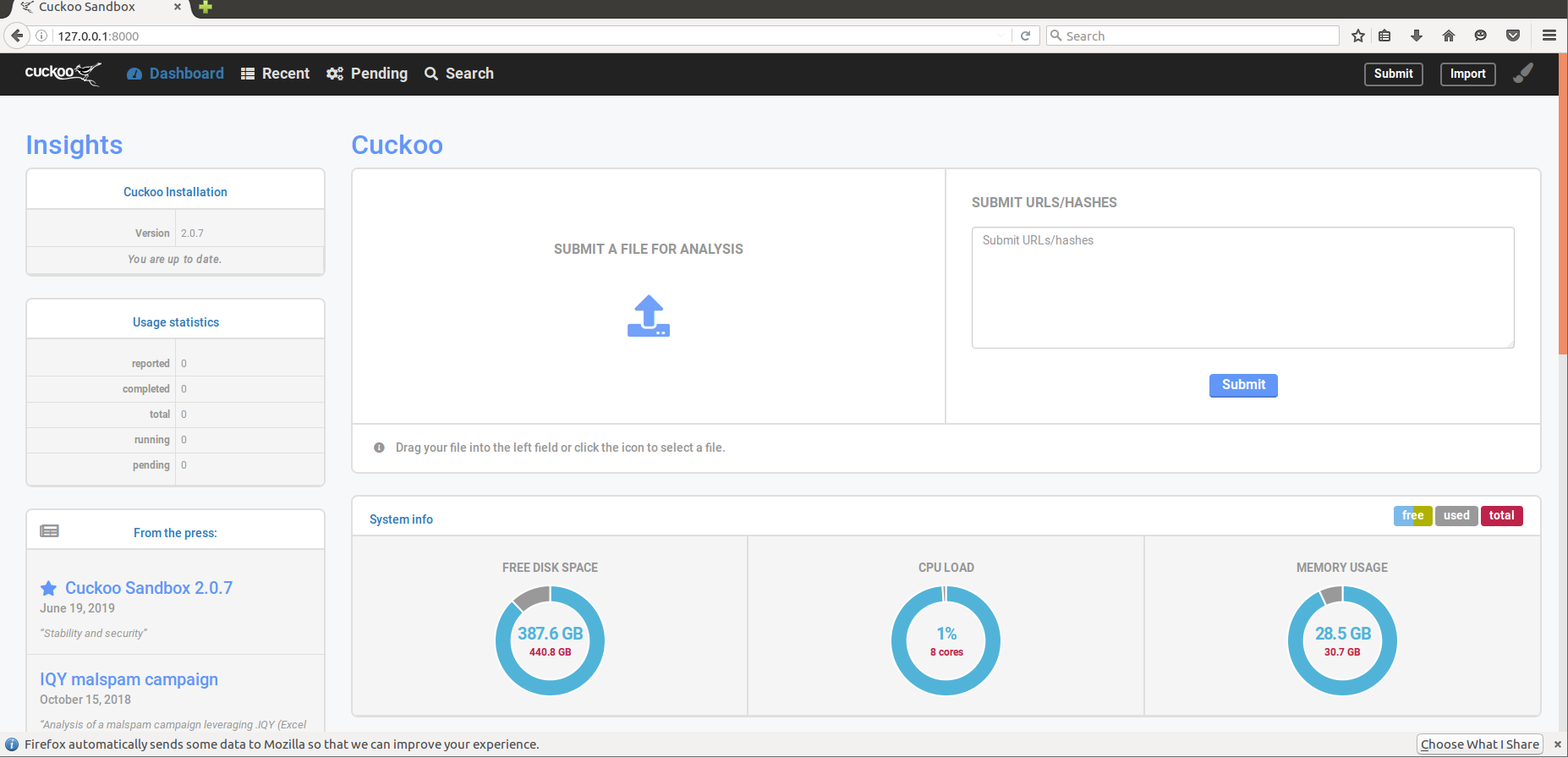Open the Firefox hamburger menu
1568x758 pixels.
1549,36
